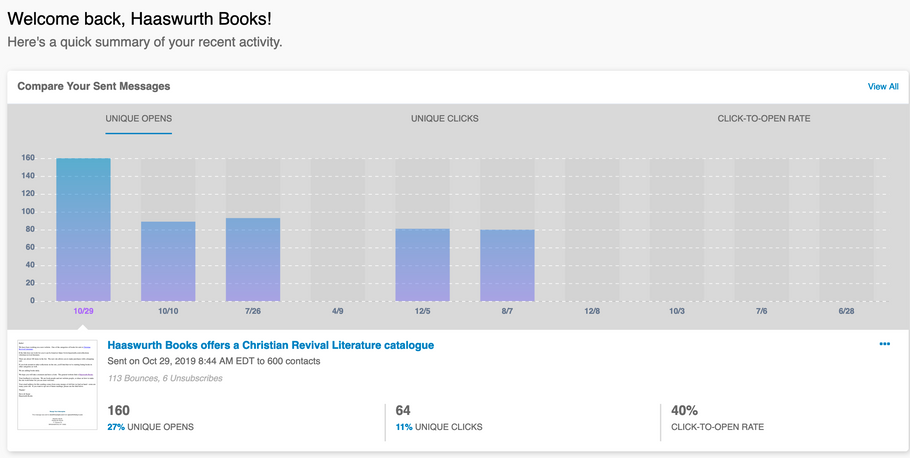Click the 10/3 empty chart column
Image resolution: width=910 pixels, height=458 pixels.
click(x=677, y=230)
